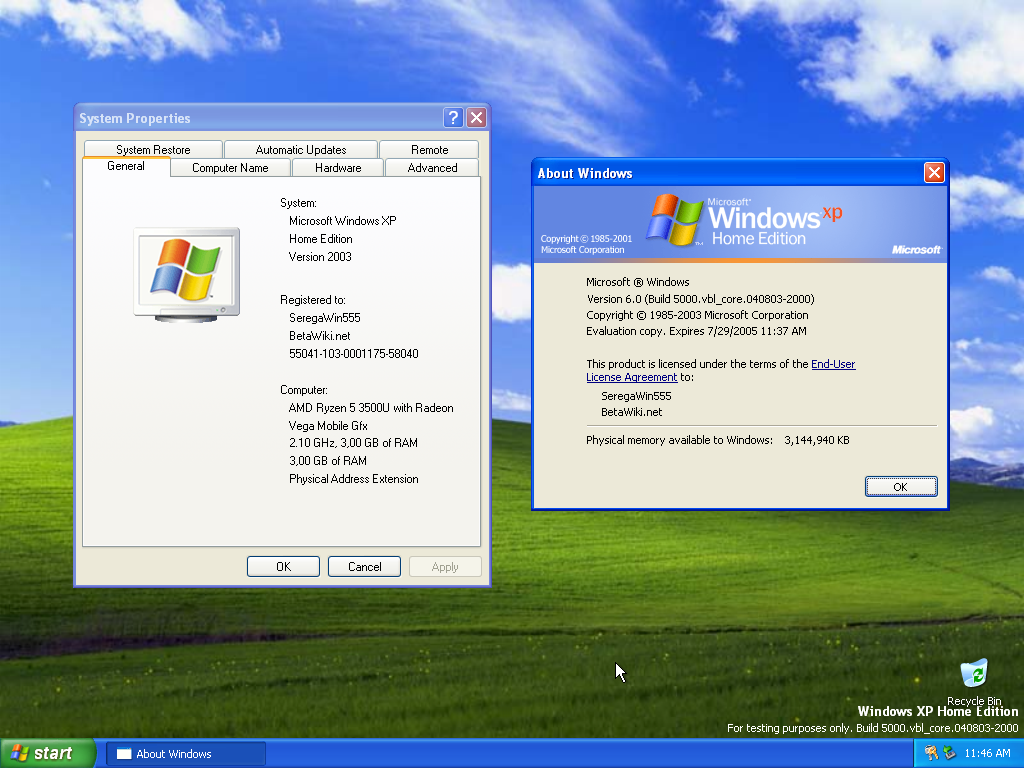Click '2.10 GHz, 3,00 GB of RAM' text

pos(353,443)
